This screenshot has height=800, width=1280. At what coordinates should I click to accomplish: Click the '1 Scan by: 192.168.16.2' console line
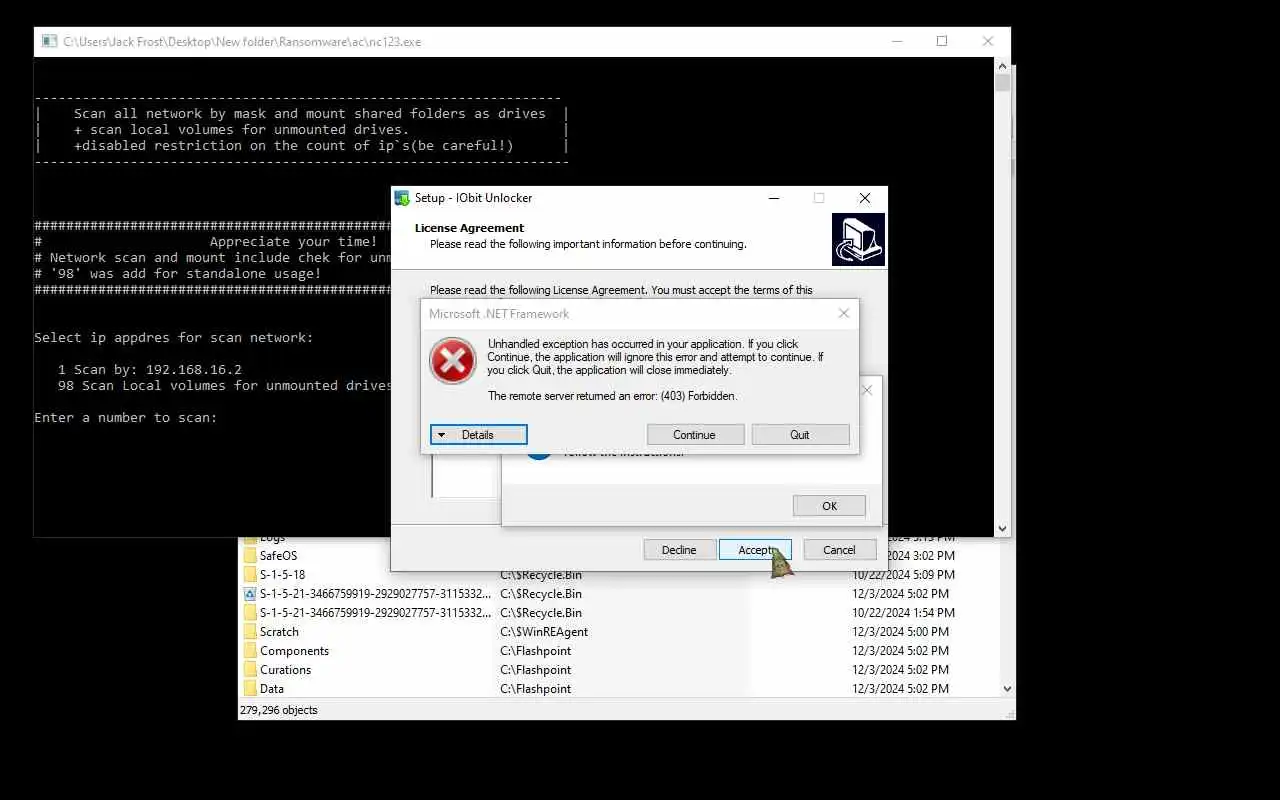(150, 370)
